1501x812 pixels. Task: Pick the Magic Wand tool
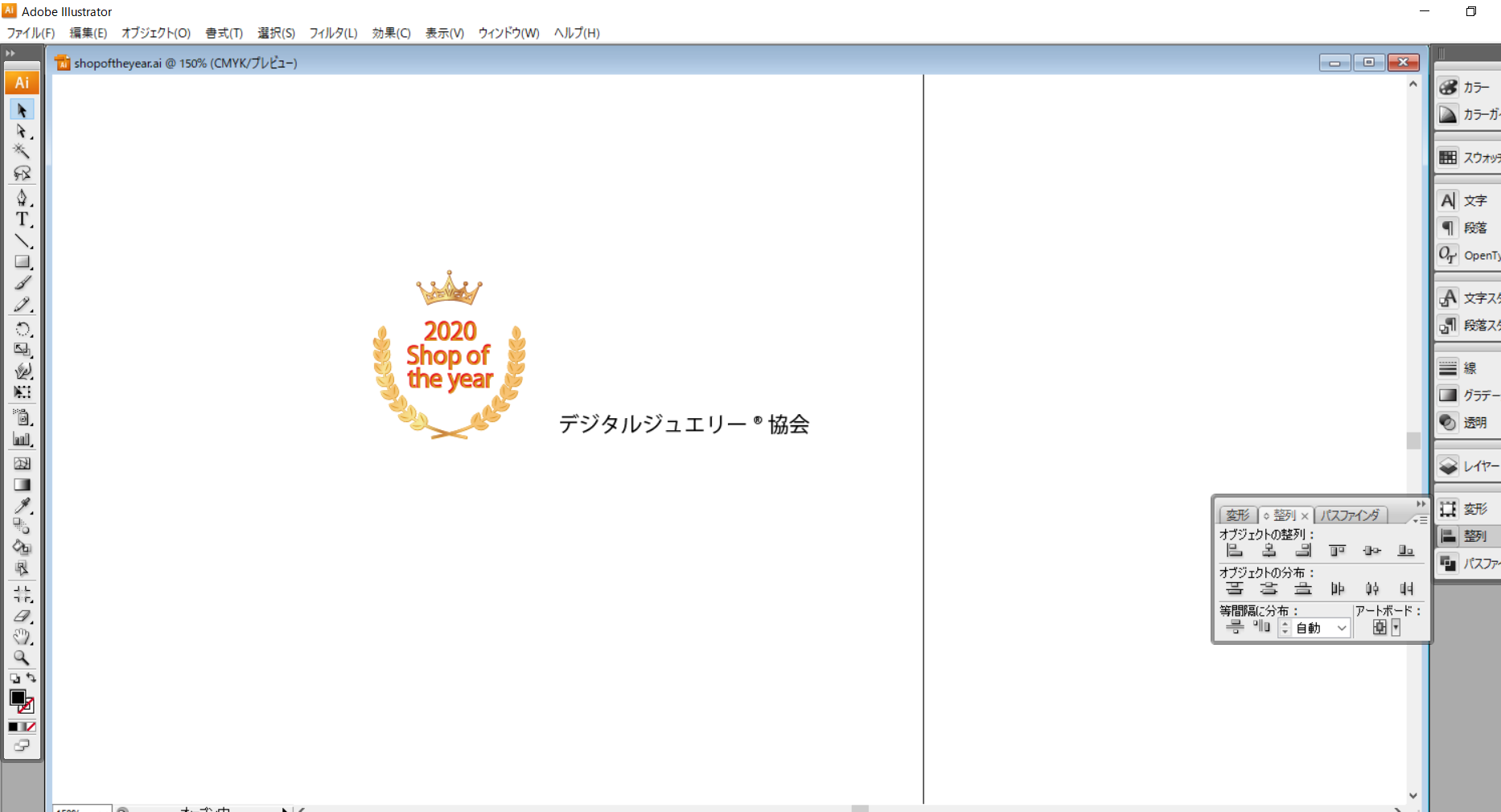click(22, 151)
